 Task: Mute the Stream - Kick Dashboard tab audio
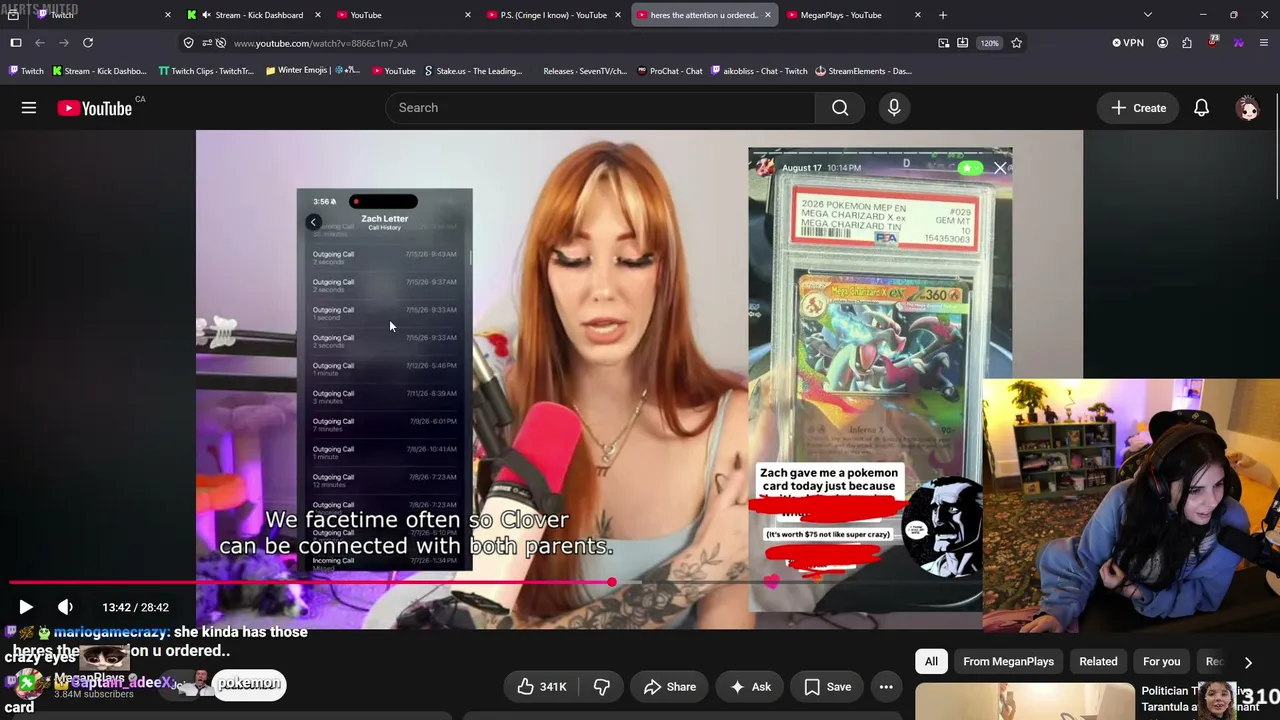(207, 15)
